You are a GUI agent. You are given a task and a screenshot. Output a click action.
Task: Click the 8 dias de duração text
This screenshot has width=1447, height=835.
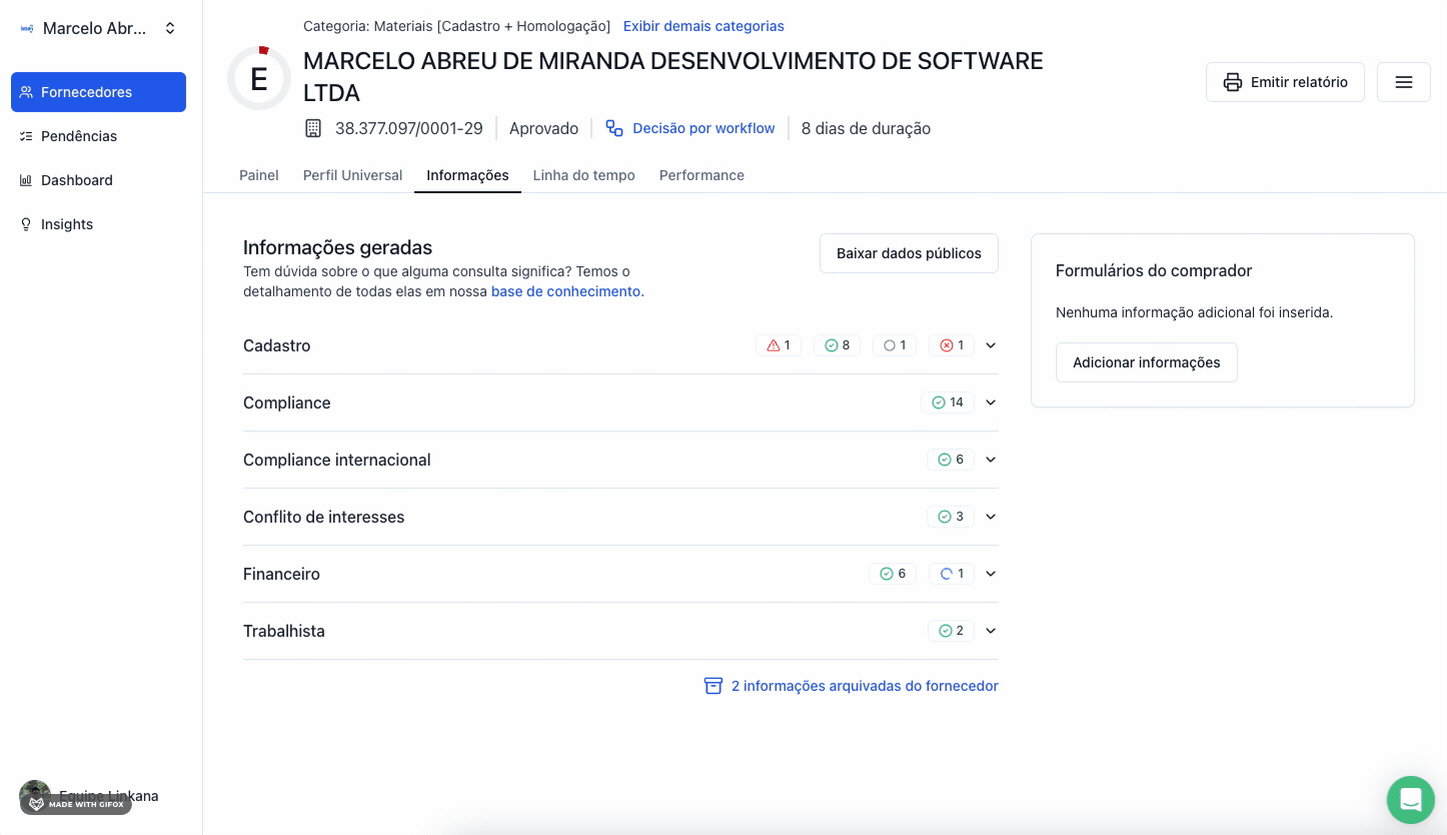coord(866,128)
